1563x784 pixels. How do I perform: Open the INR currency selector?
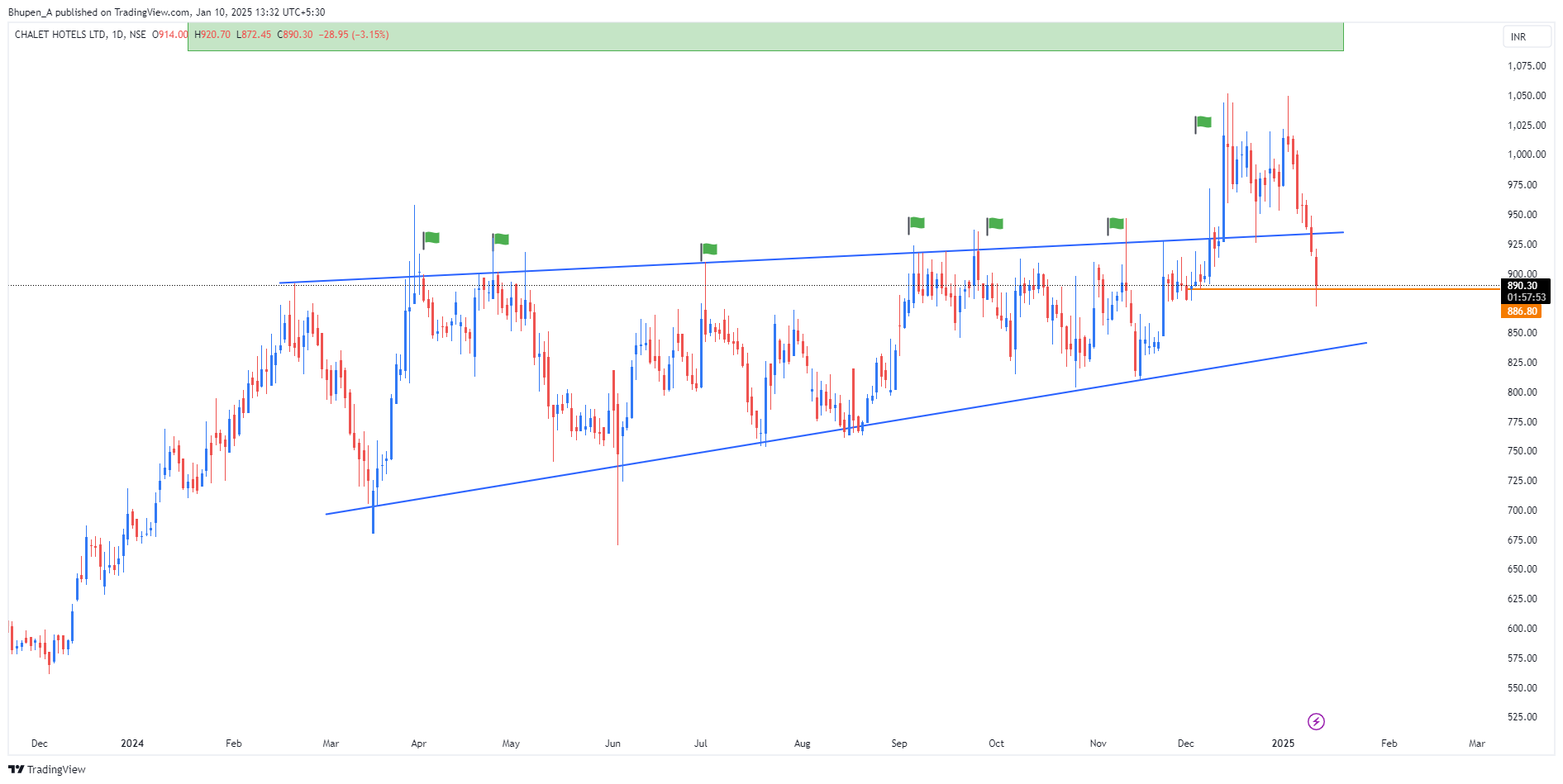(x=1527, y=36)
